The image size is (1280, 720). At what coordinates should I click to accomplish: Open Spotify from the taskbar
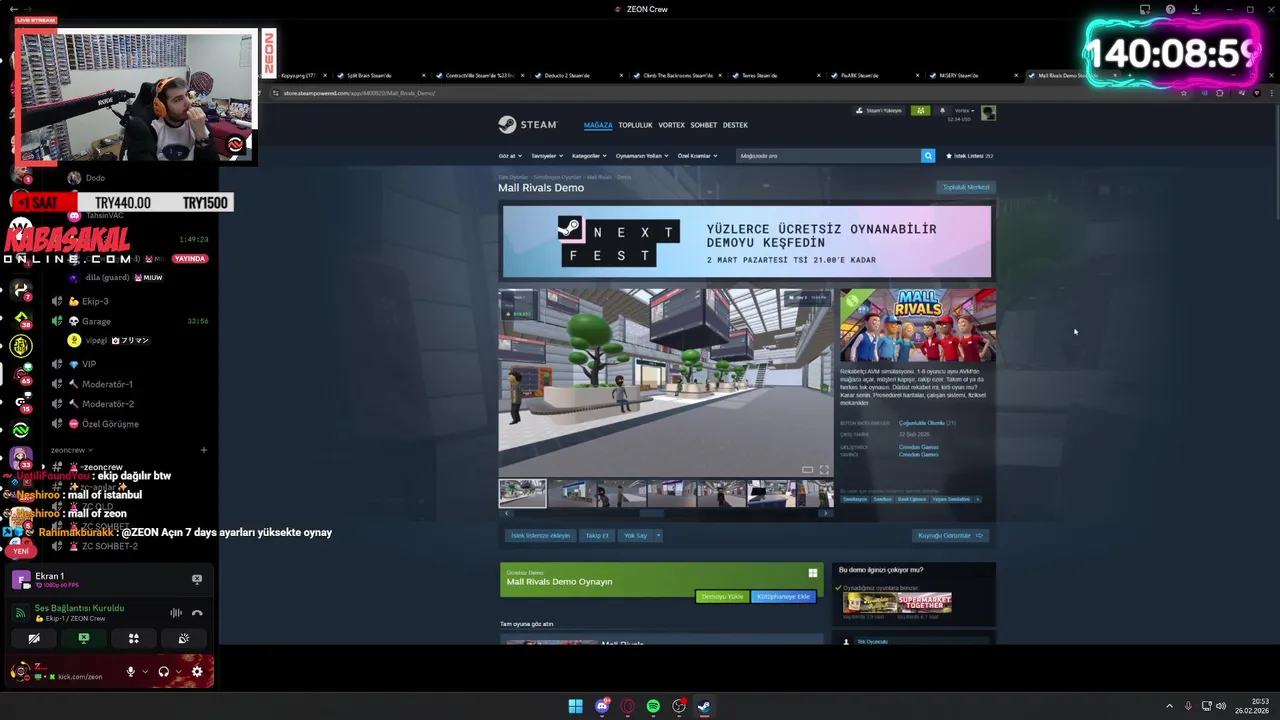pyautogui.click(x=653, y=706)
